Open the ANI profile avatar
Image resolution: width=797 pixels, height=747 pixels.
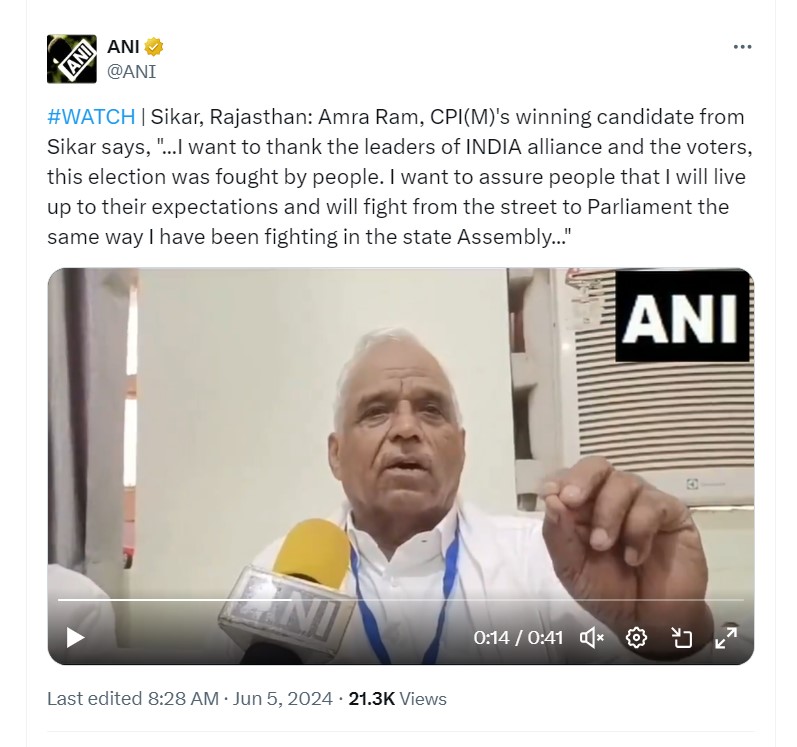(x=72, y=59)
